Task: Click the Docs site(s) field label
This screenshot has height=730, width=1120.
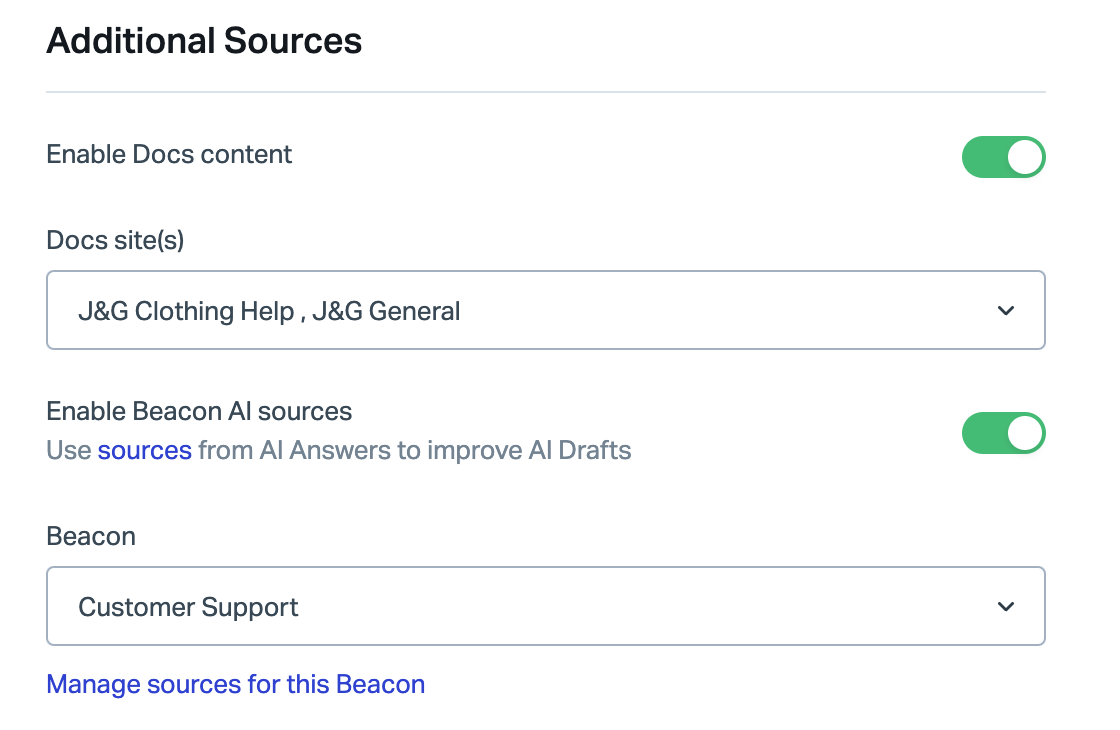Action: (x=115, y=240)
